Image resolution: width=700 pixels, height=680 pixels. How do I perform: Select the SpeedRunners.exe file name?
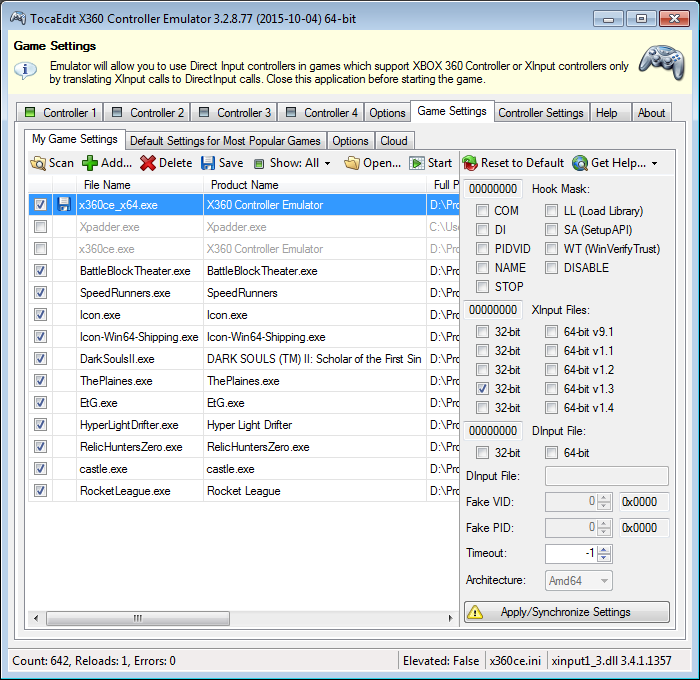[x=125, y=293]
